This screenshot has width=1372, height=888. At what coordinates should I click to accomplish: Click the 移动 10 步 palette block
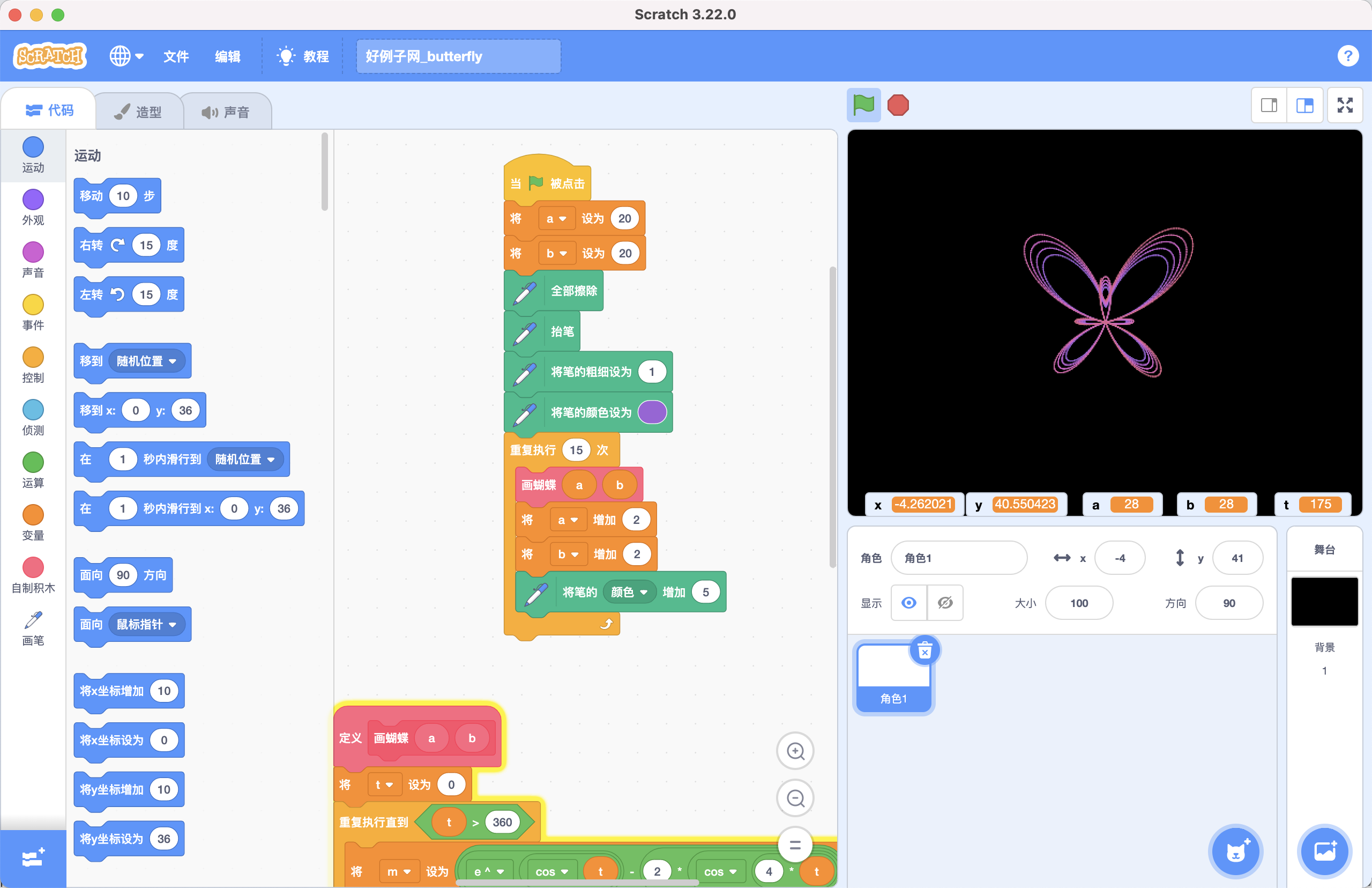(x=117, y=196)
